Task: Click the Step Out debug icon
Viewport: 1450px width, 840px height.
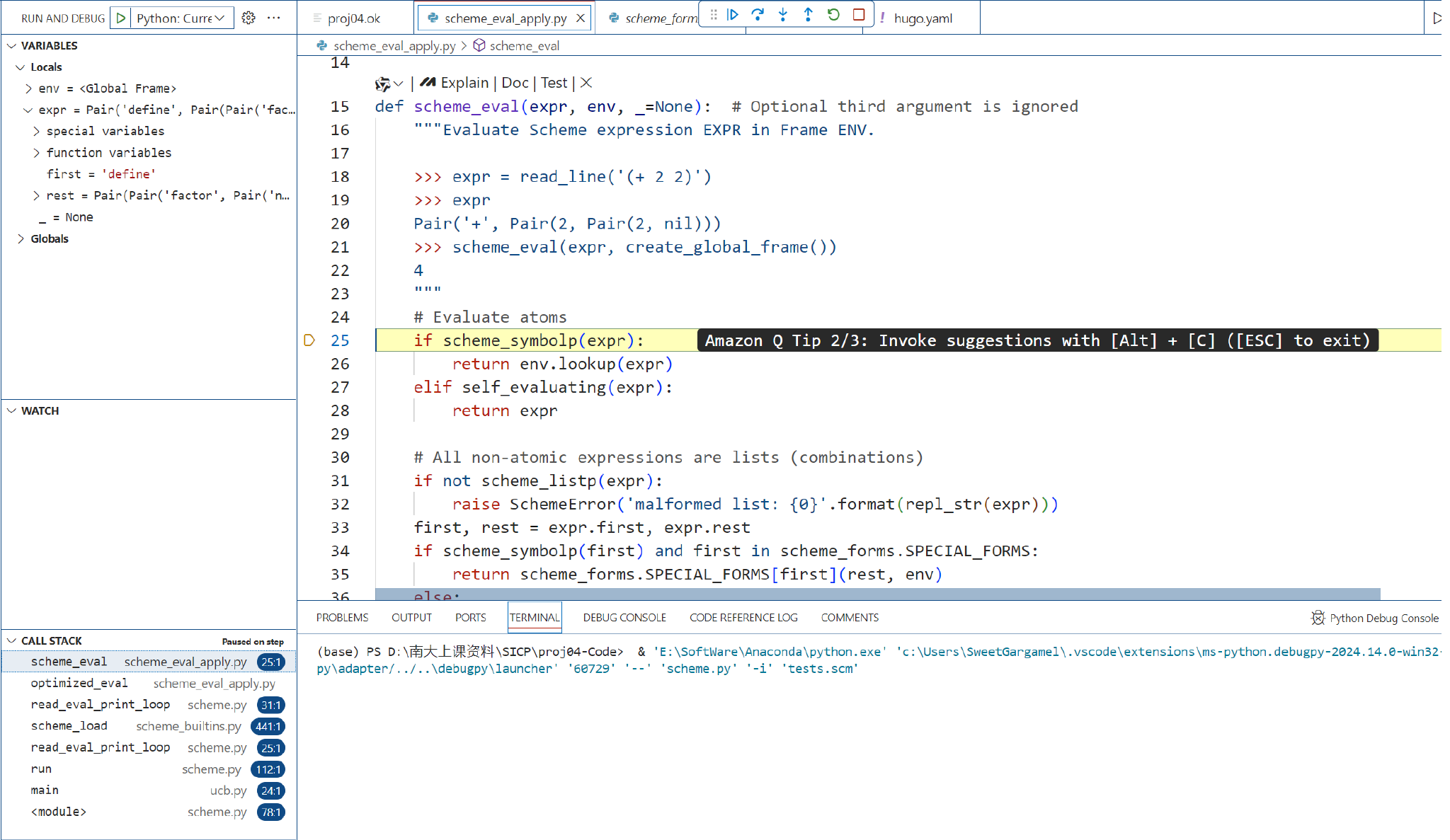Action: pyautogui.click(x=808, y=15)
